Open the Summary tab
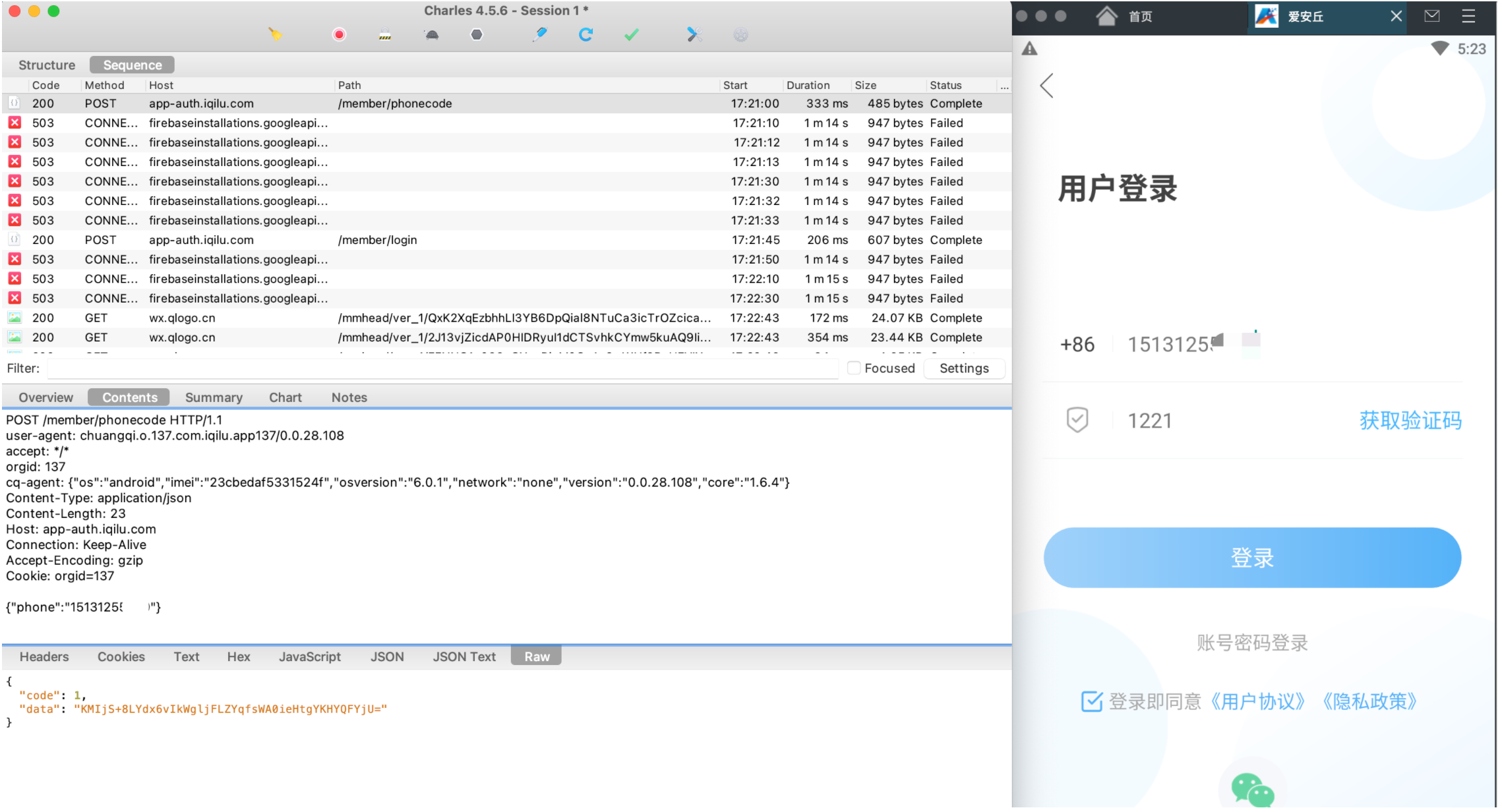The image size is (1502, 812). (x=214, y=397)
